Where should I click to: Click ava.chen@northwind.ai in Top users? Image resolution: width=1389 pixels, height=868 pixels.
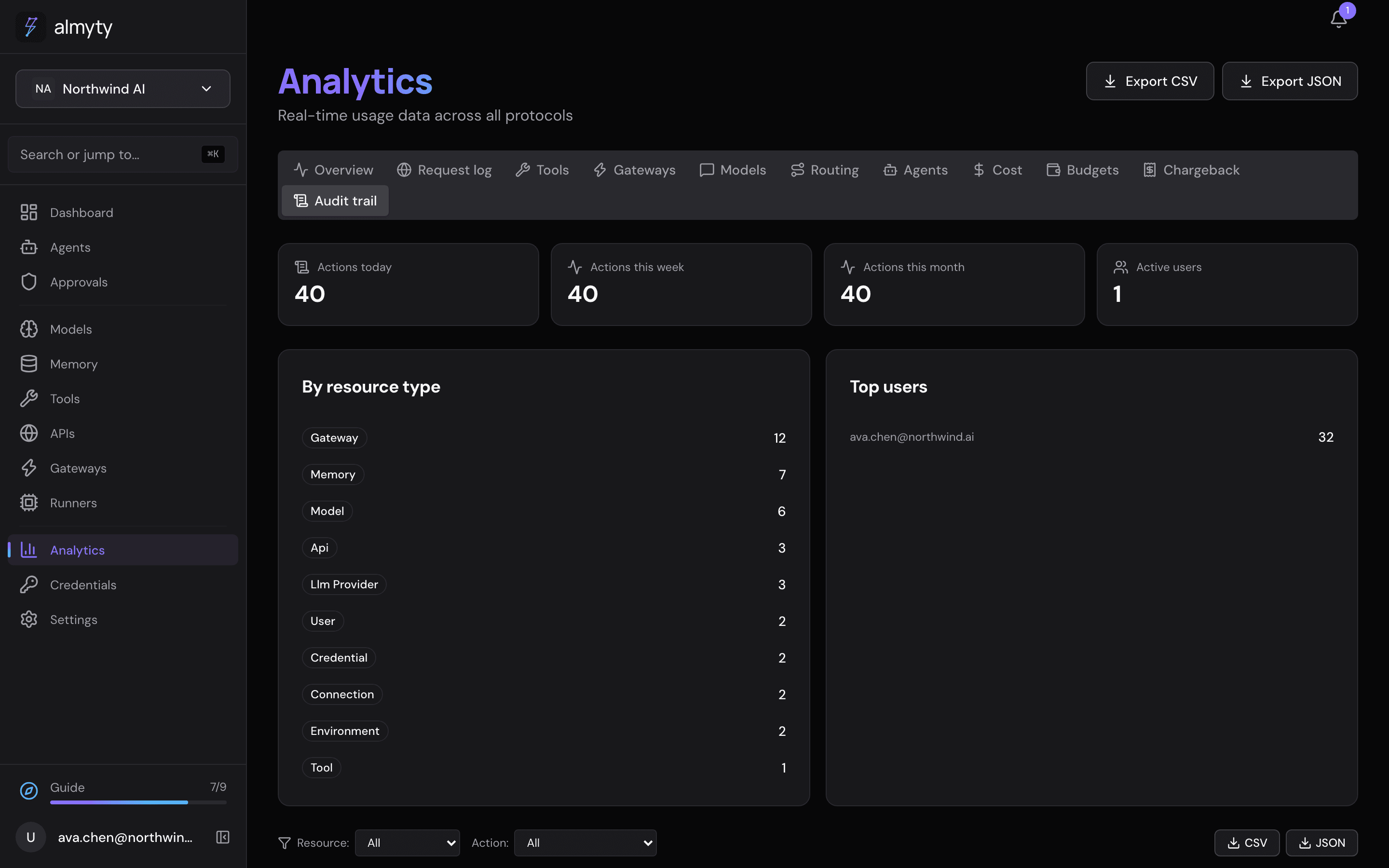click(912, 437)
